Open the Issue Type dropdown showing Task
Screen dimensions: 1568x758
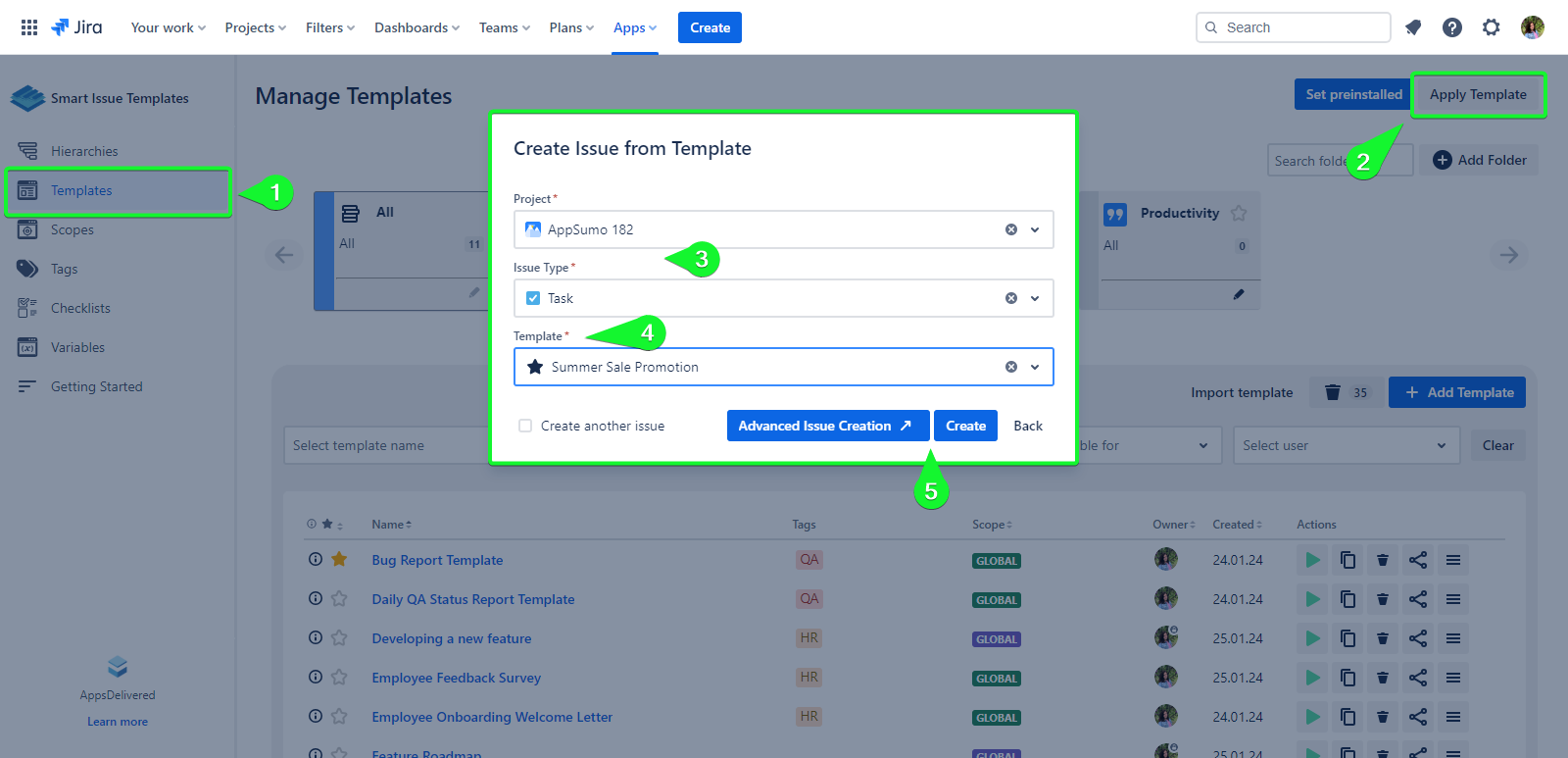pos(1035,298)
